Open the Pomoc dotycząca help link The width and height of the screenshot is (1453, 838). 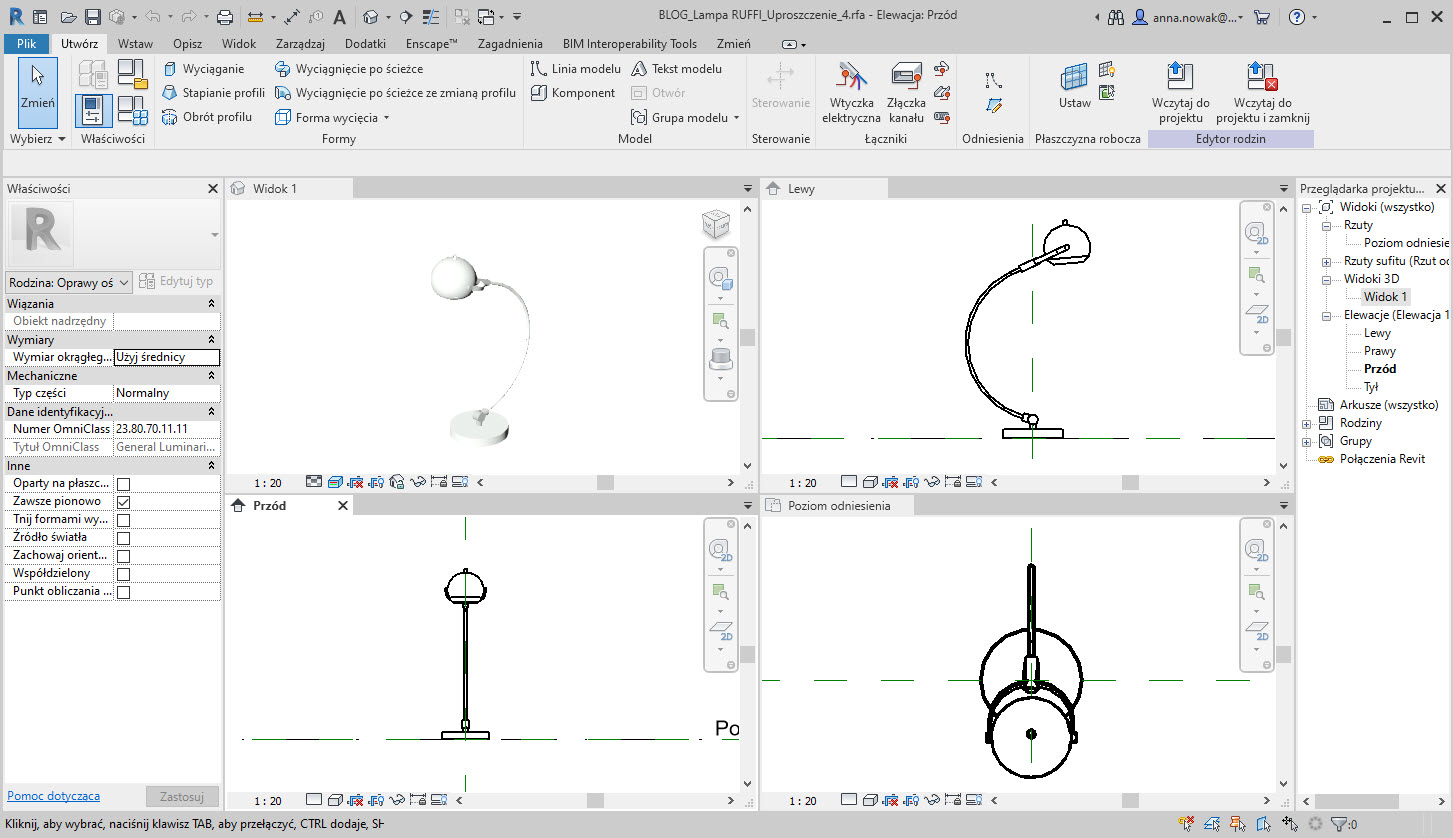click(x=53, y=796)
